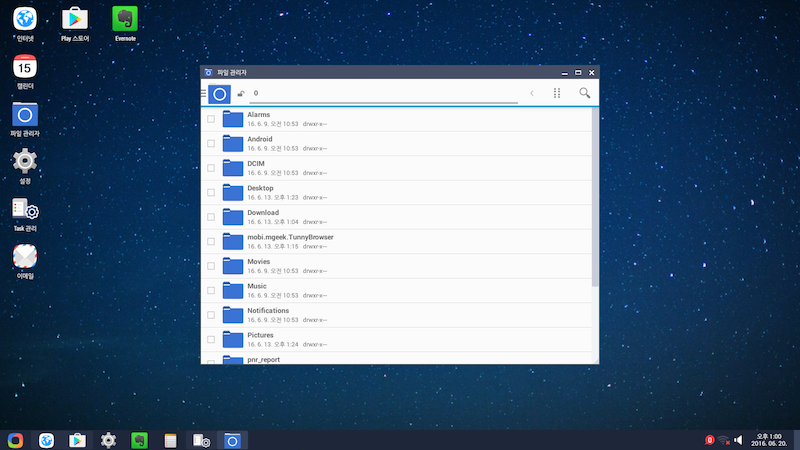Click the taskbar clock and date
This screenshot has height=450, width=800.
[x=768, y=440]
